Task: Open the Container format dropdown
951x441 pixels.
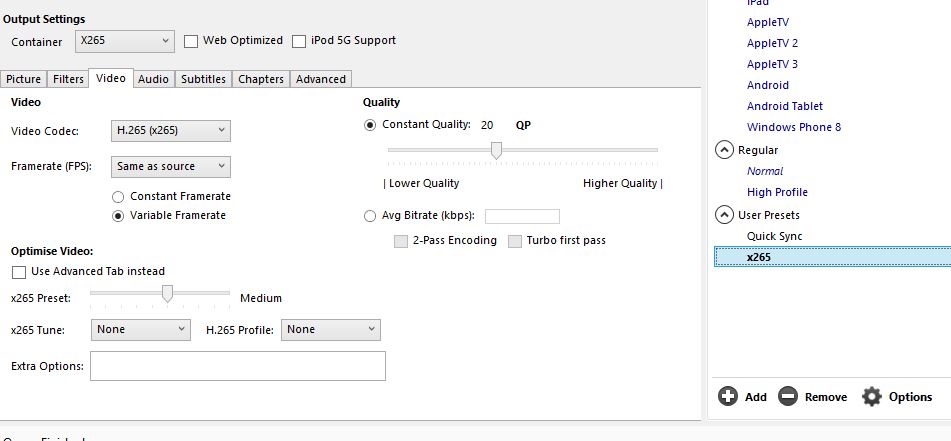Action: pyautogui.click(x=125, y=41)
